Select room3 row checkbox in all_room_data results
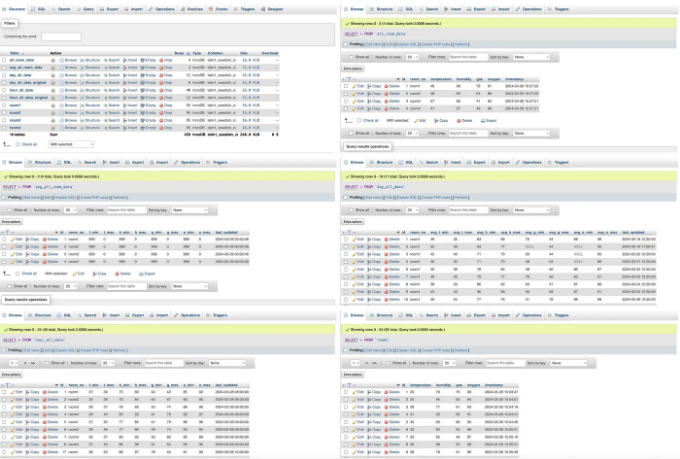This screenshot has height=459, width=680. click(346, 102)
